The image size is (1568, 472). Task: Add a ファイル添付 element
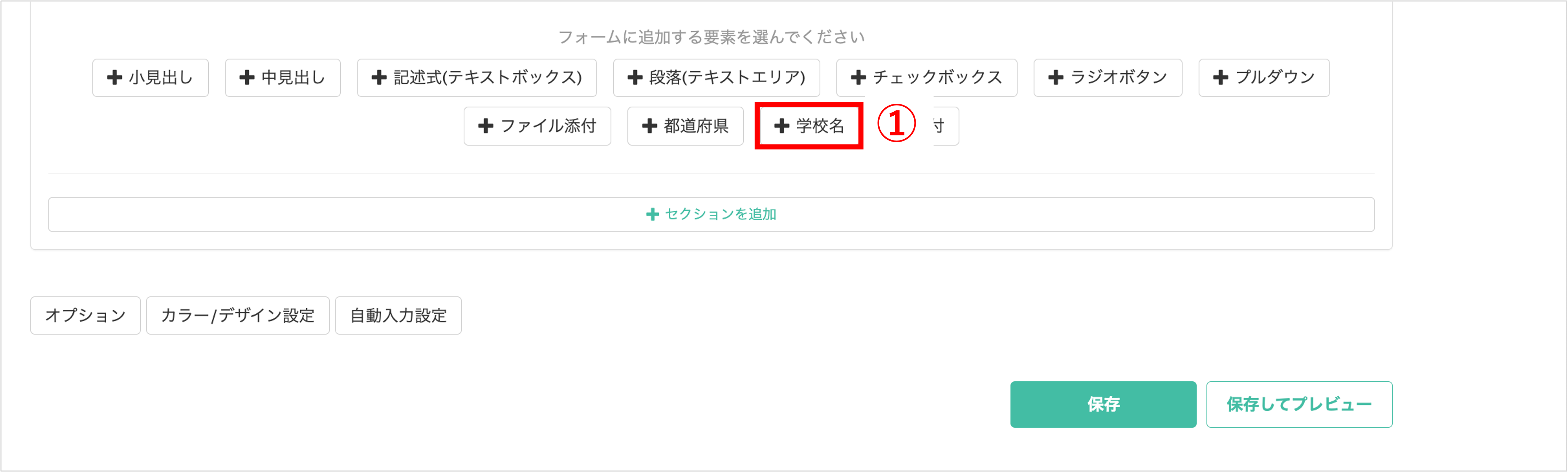point(537,126)
